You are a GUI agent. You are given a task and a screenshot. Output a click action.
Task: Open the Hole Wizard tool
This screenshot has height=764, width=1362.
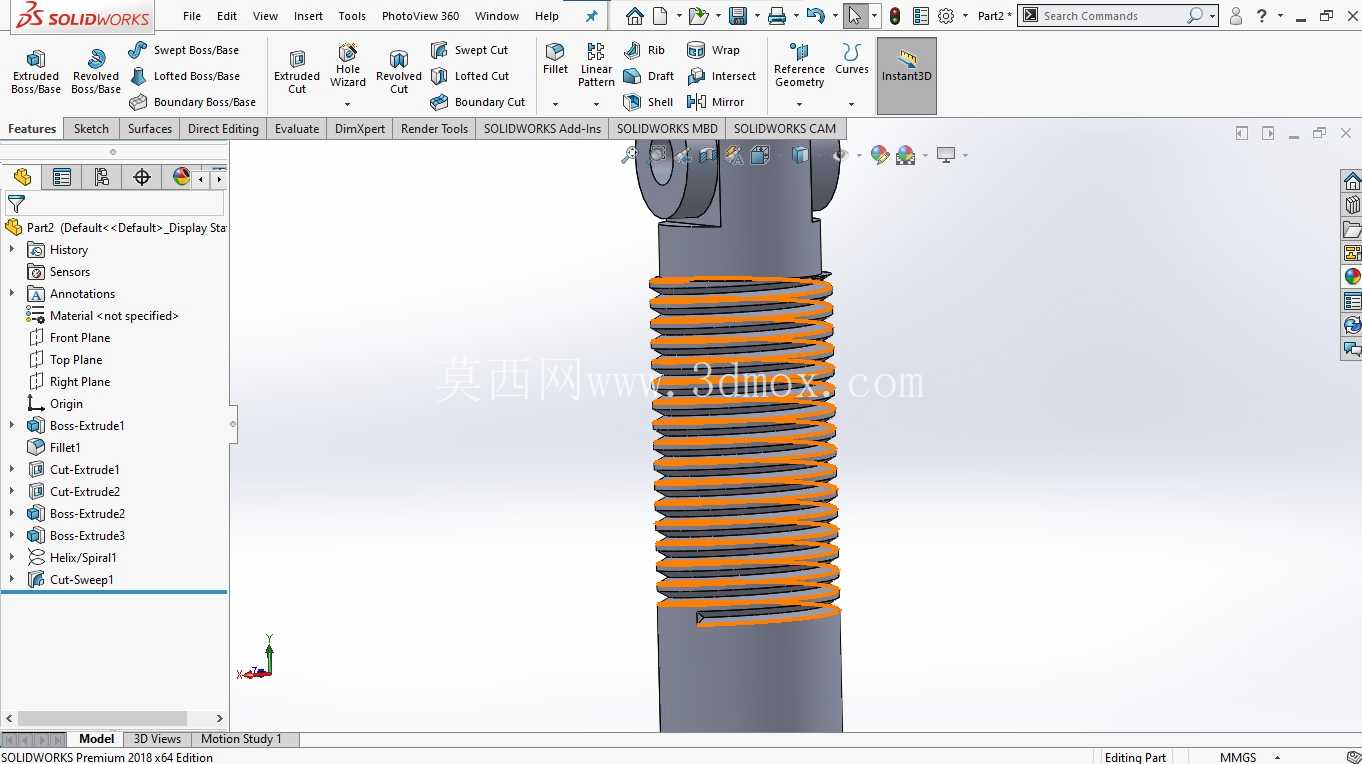pyautogui.click(x=348, y=65)
